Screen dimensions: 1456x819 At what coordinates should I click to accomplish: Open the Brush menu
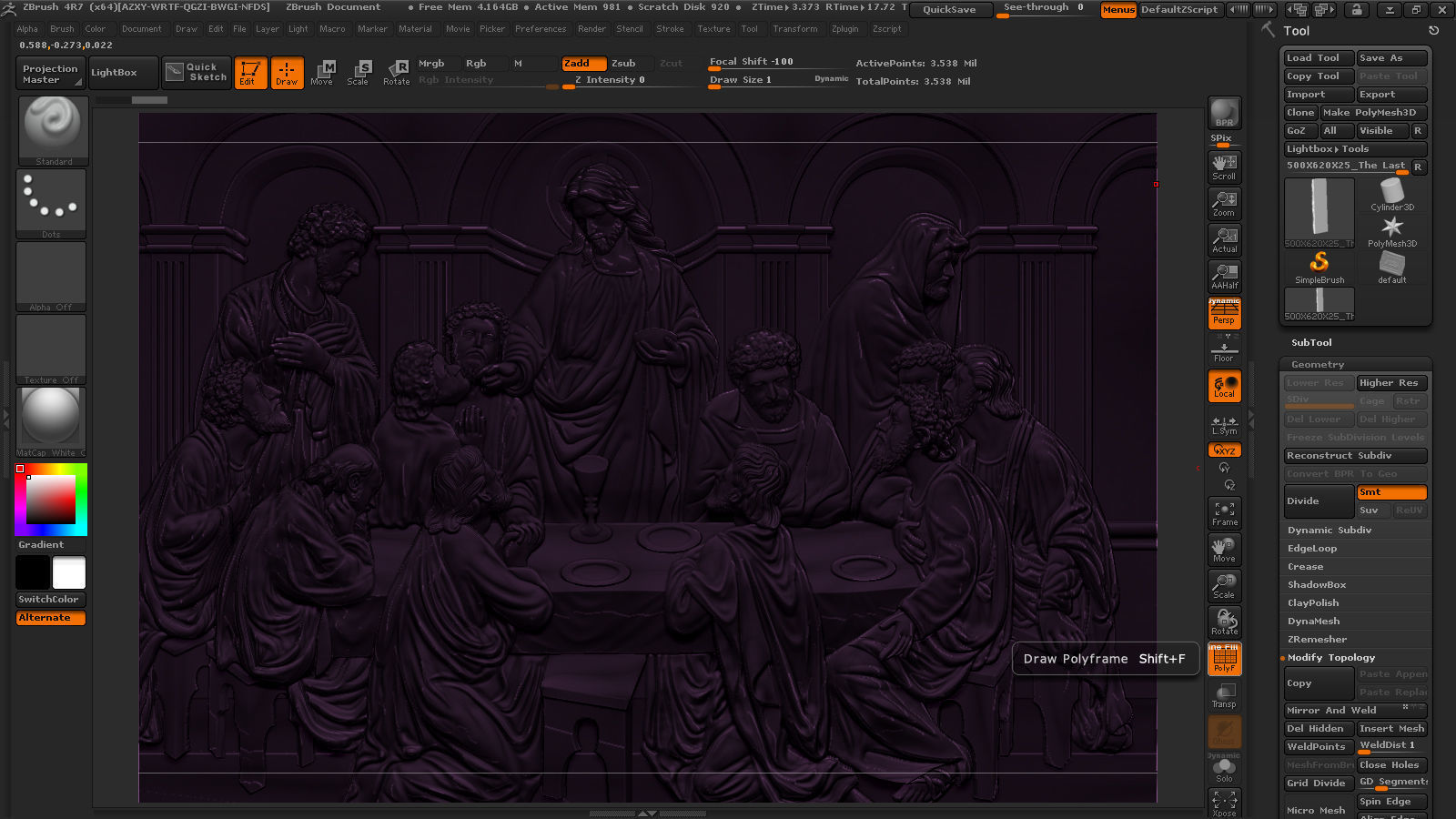coord(62,29)
